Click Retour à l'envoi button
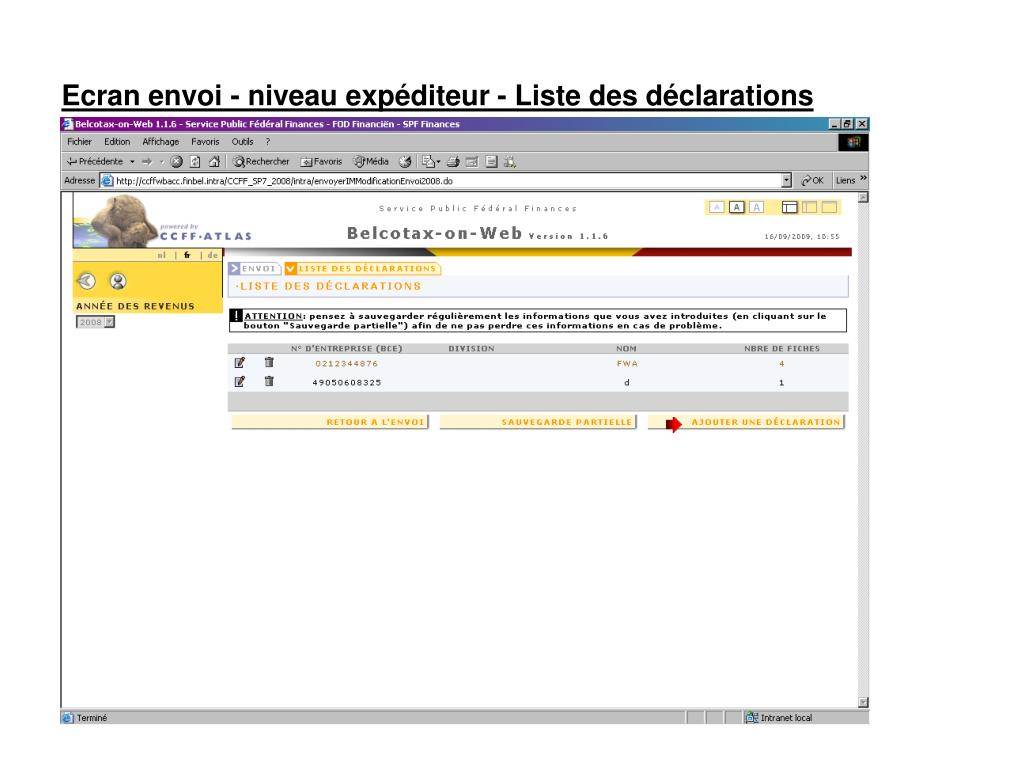This screenshot has width=1024, height=768. pyautogui.click(x=330, y=422)
